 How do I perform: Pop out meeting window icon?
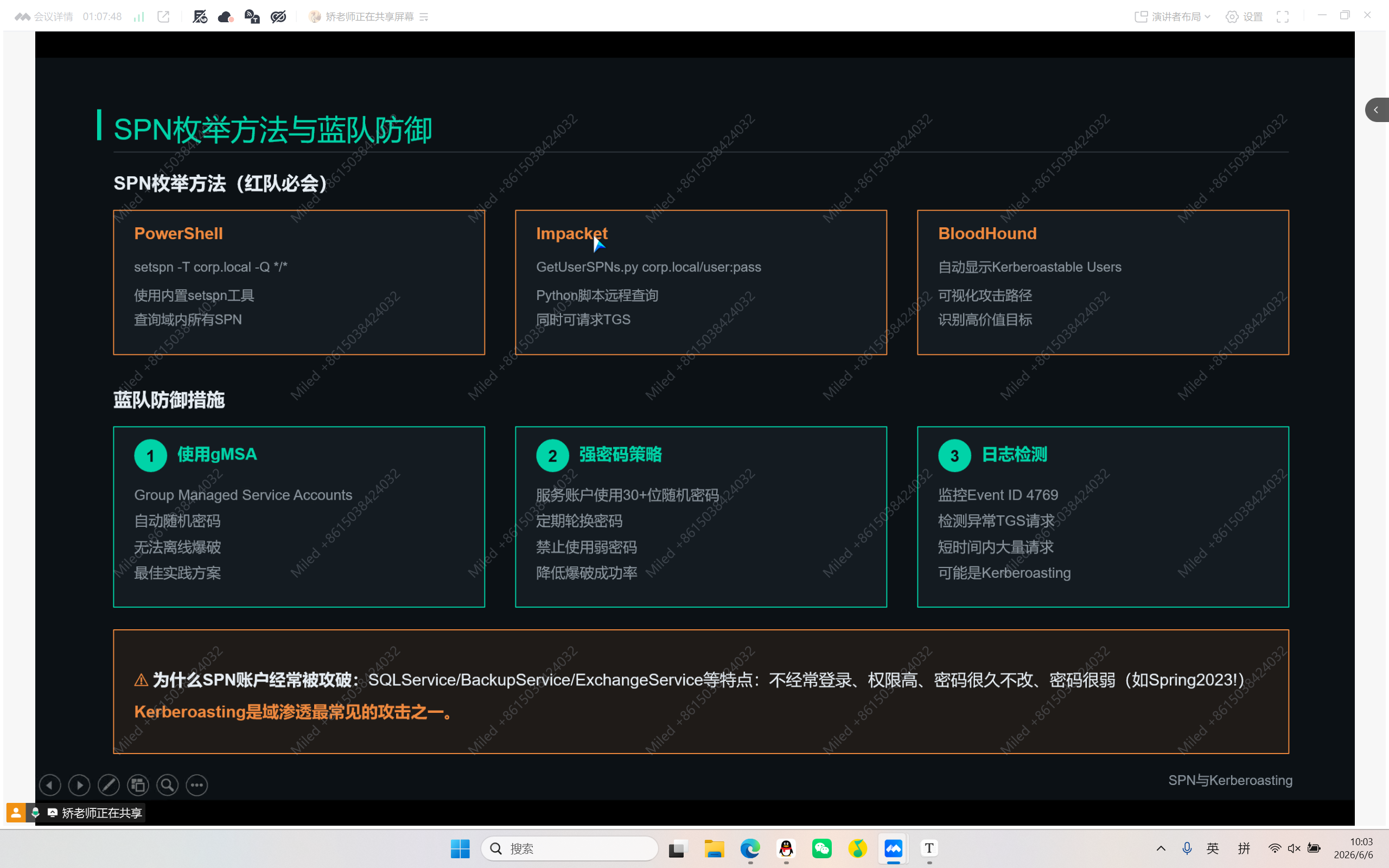(163, 17)
